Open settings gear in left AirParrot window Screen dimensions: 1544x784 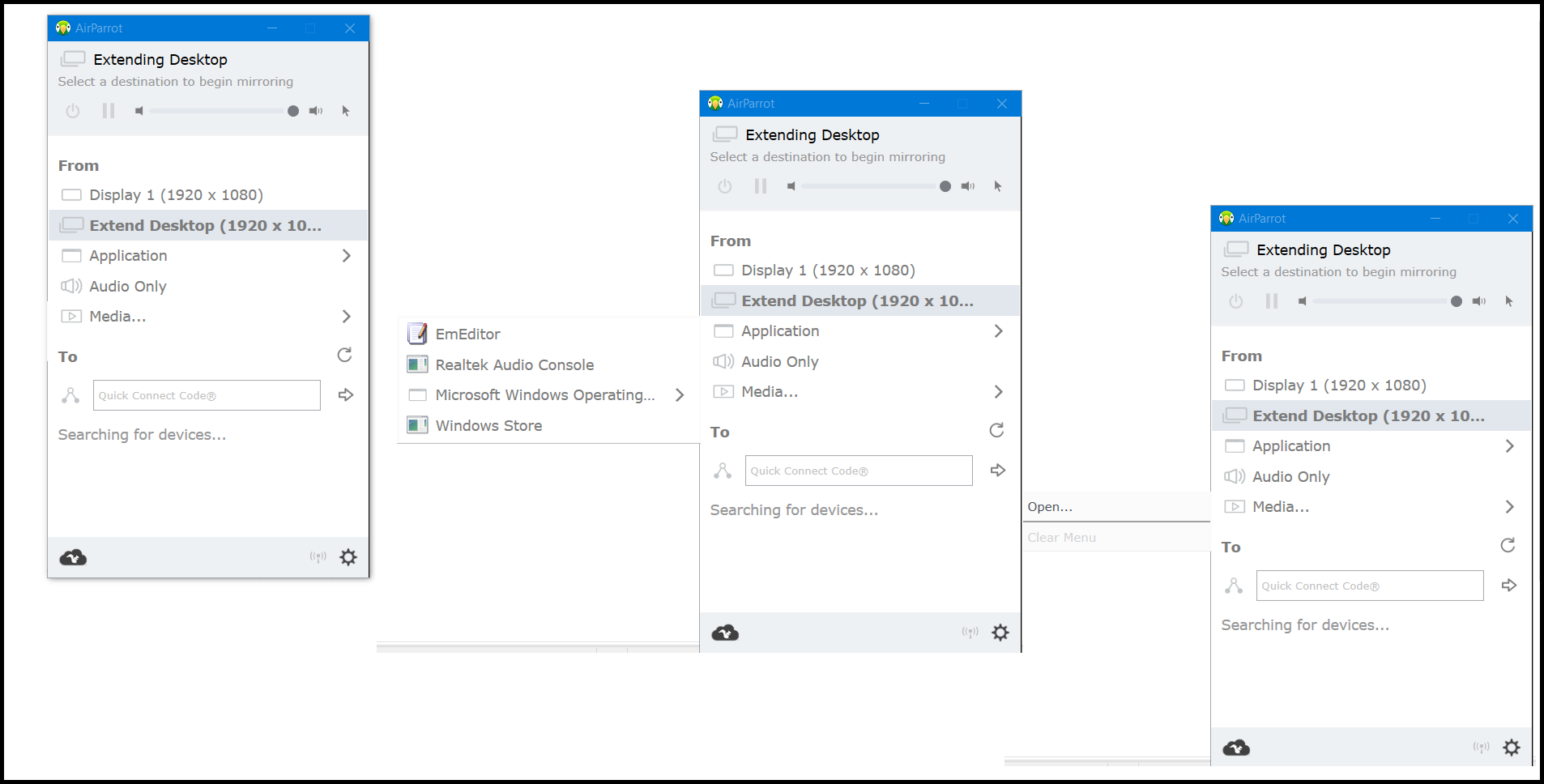[348, 557]
